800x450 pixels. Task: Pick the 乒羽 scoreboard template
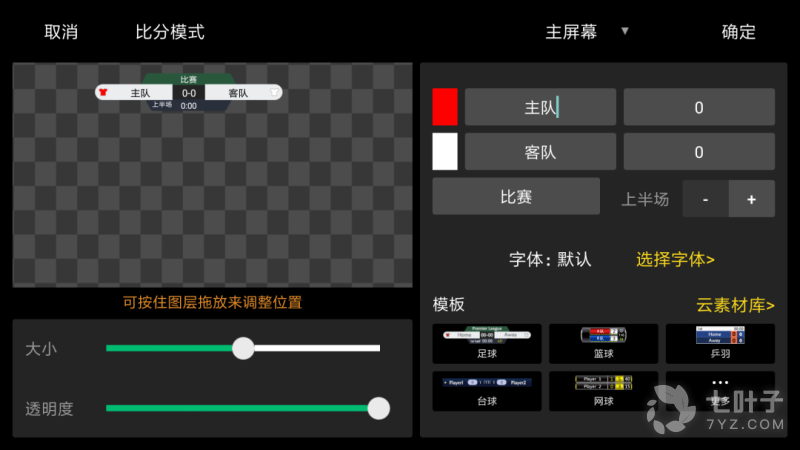pyautogui.click(x=720, y=343)
